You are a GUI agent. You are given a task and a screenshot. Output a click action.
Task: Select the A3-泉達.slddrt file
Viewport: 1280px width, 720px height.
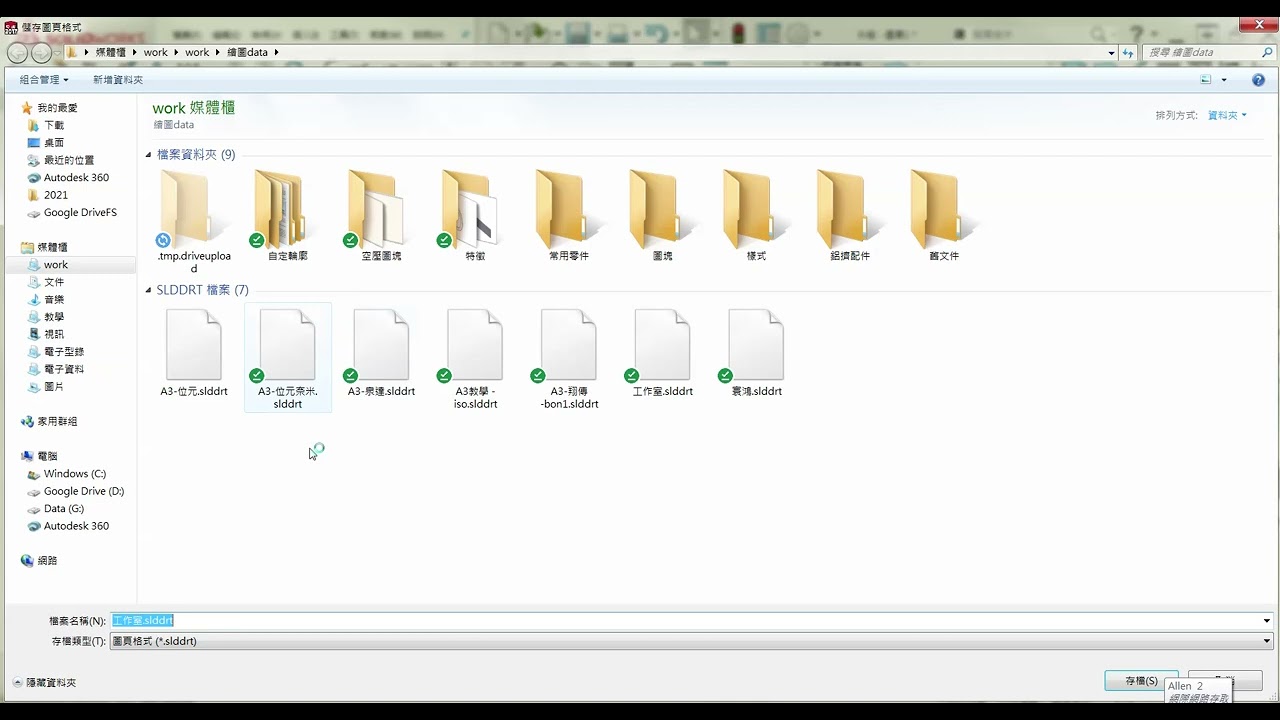tap(381, 353)
